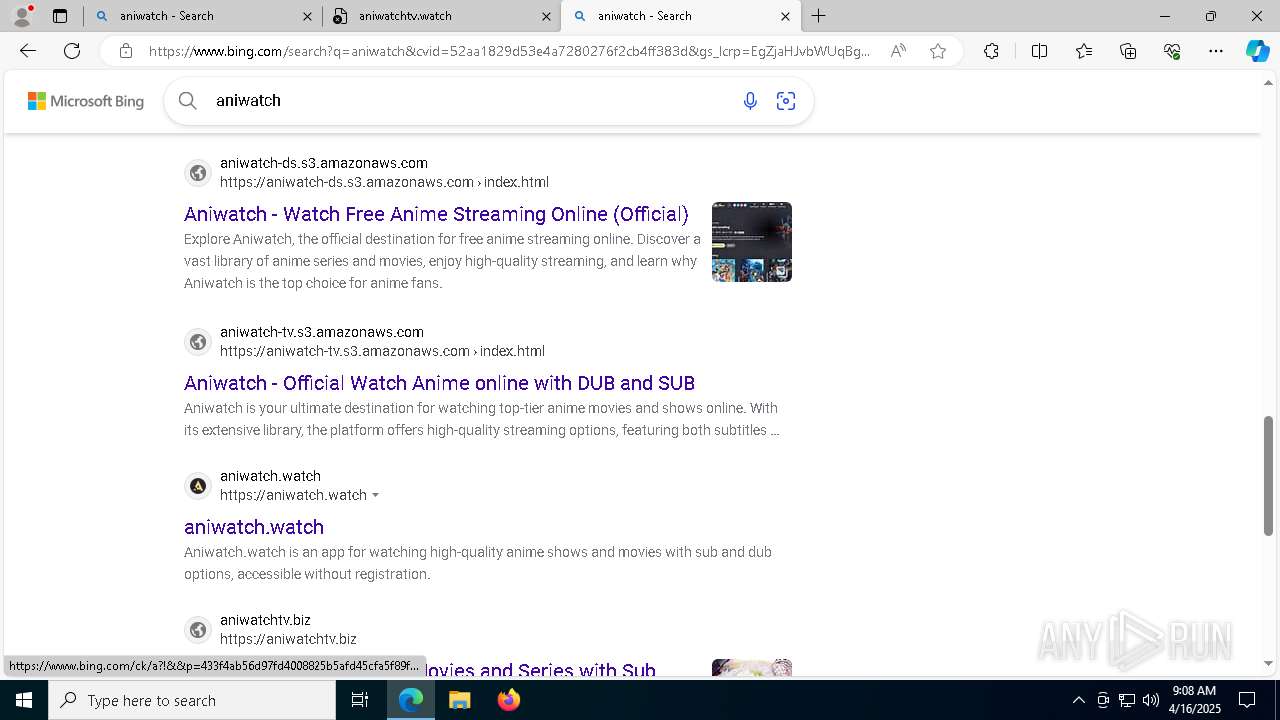Refresh the page with reload icon
The width and height of the screenshot is (1280, 720).
pos(72,51)
